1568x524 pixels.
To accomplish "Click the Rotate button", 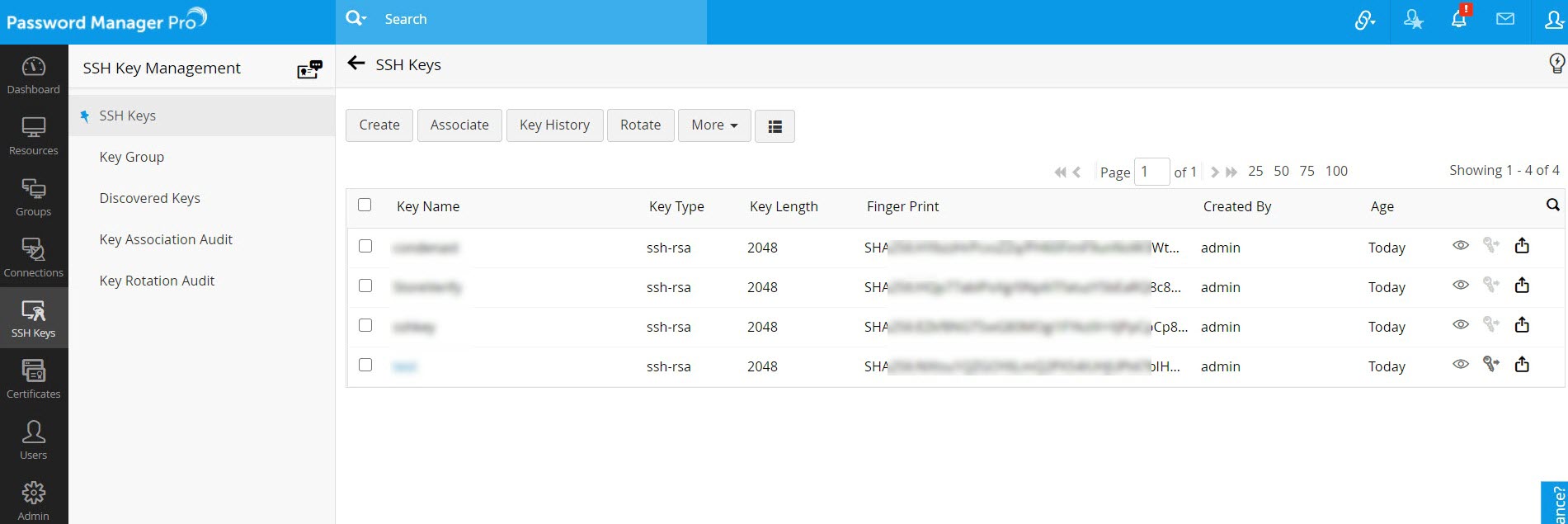I will pos(641,125).
